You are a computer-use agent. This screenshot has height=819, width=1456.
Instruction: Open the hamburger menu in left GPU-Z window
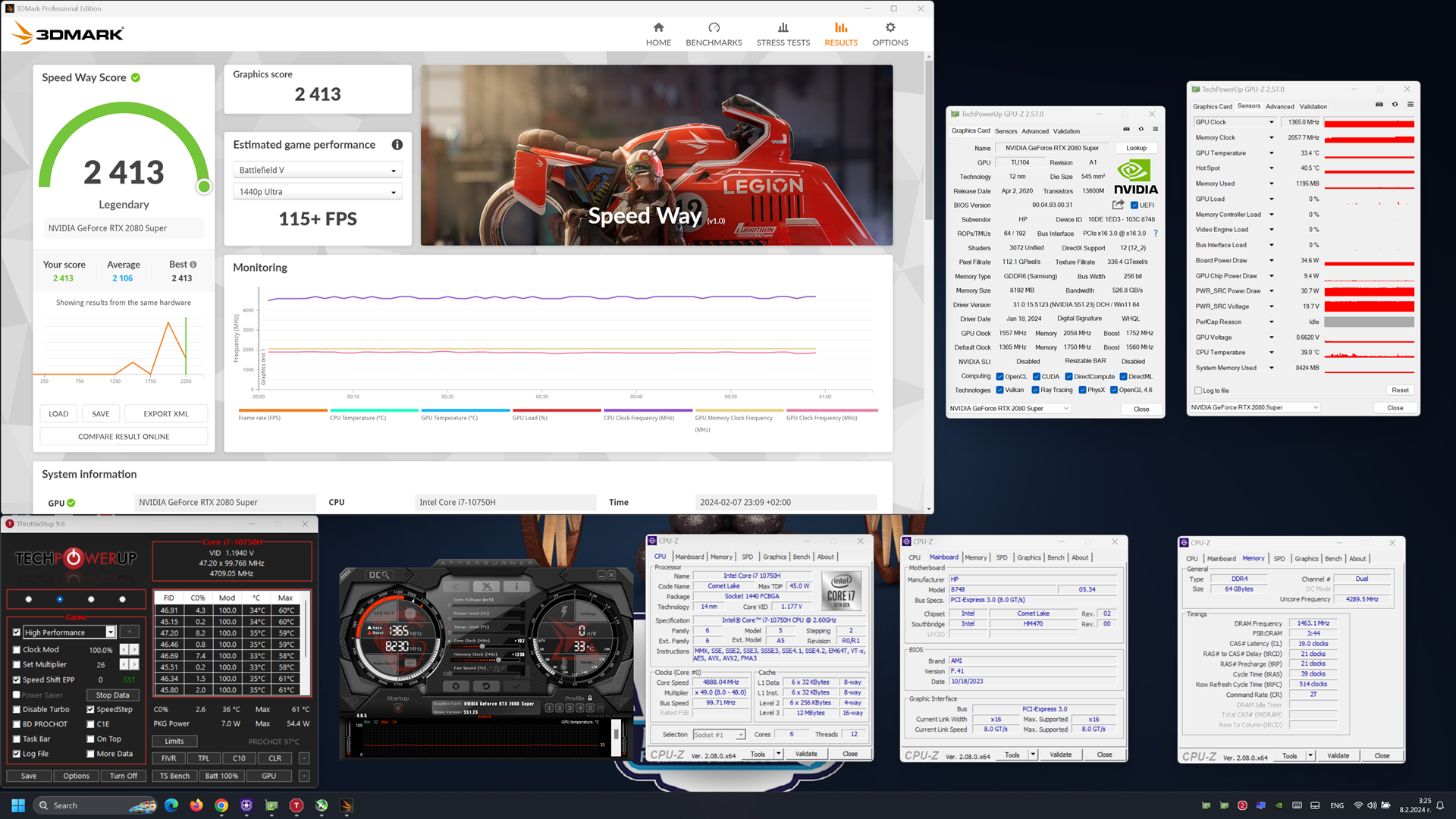coord(1155,130)
